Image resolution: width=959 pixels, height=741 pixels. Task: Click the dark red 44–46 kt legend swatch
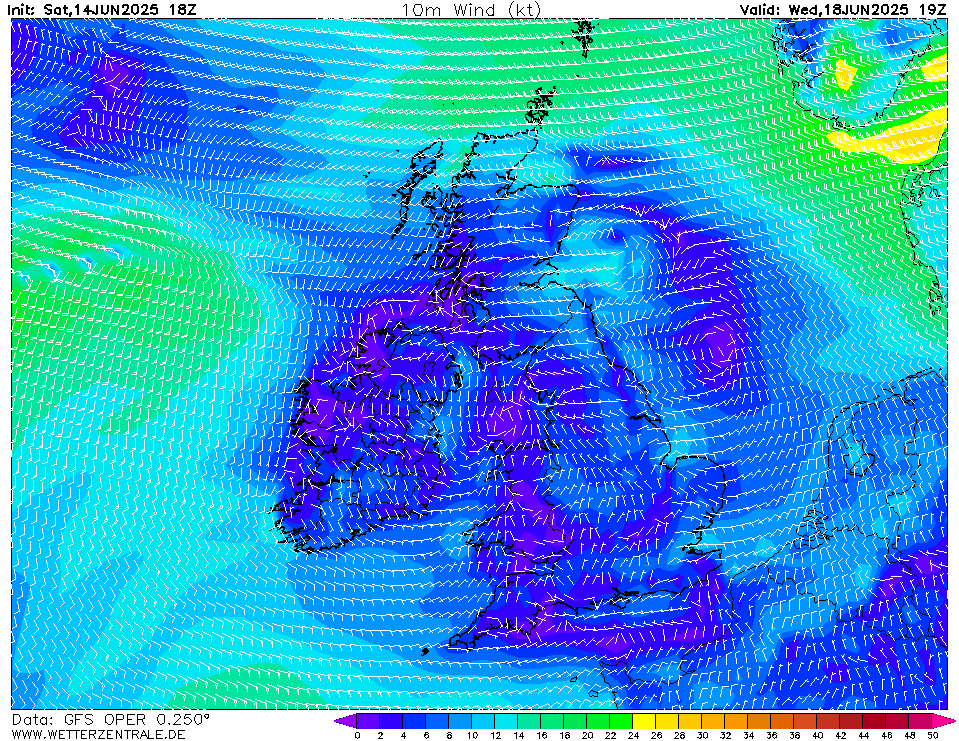(875, 721)
